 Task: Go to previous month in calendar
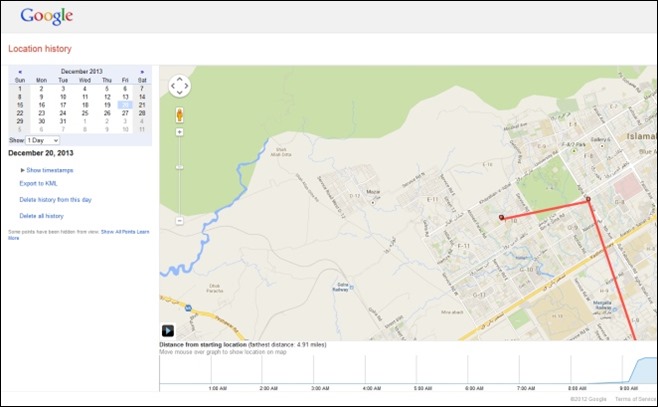pos(20,72)
